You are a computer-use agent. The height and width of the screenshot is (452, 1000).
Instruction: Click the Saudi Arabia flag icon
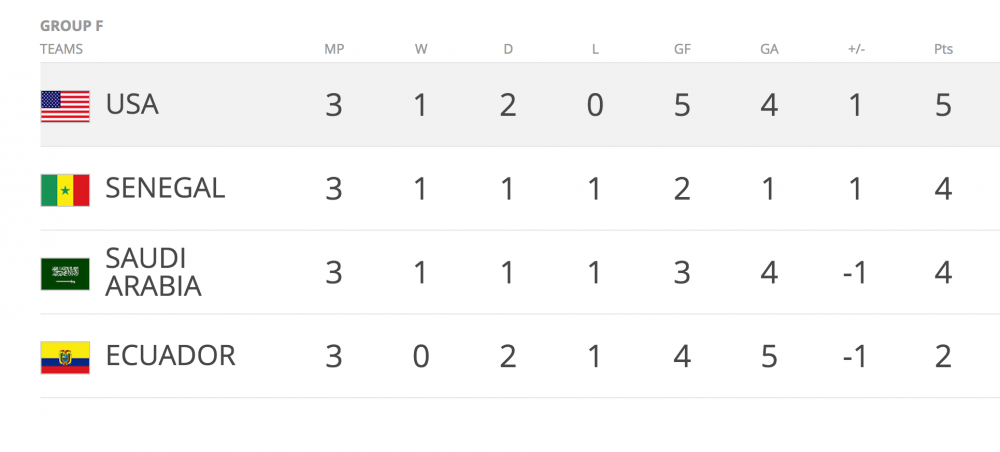point(65,273)
